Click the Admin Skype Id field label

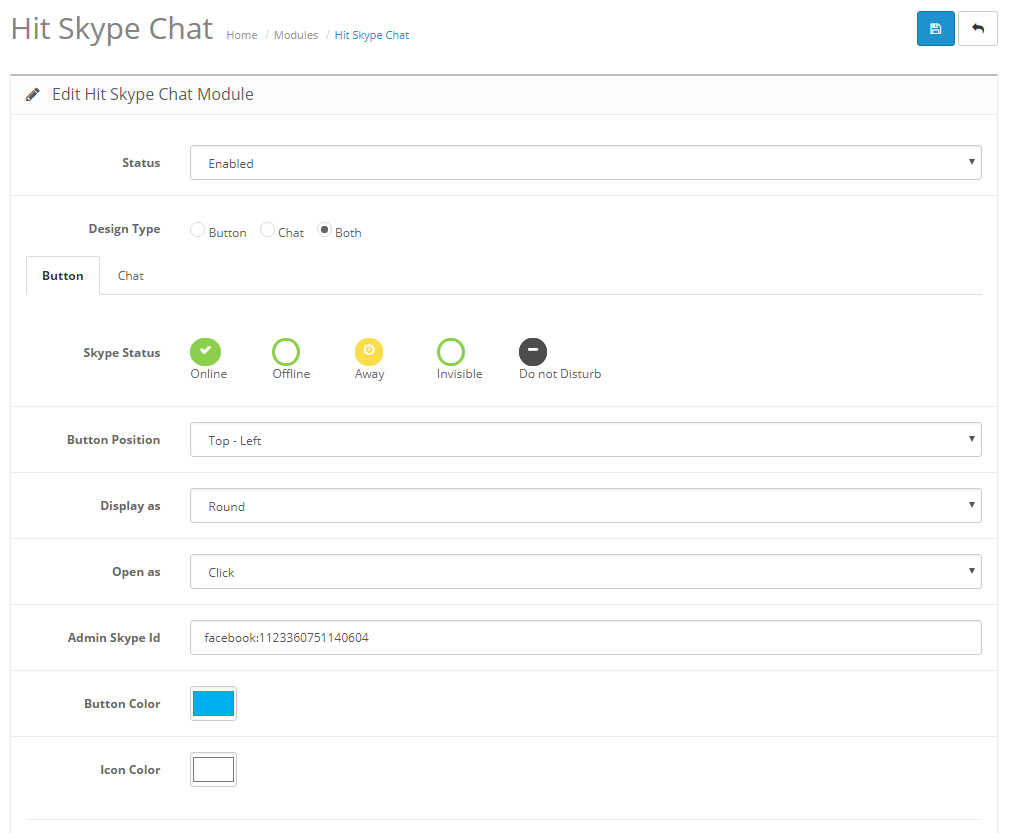(x=114, y=638)
